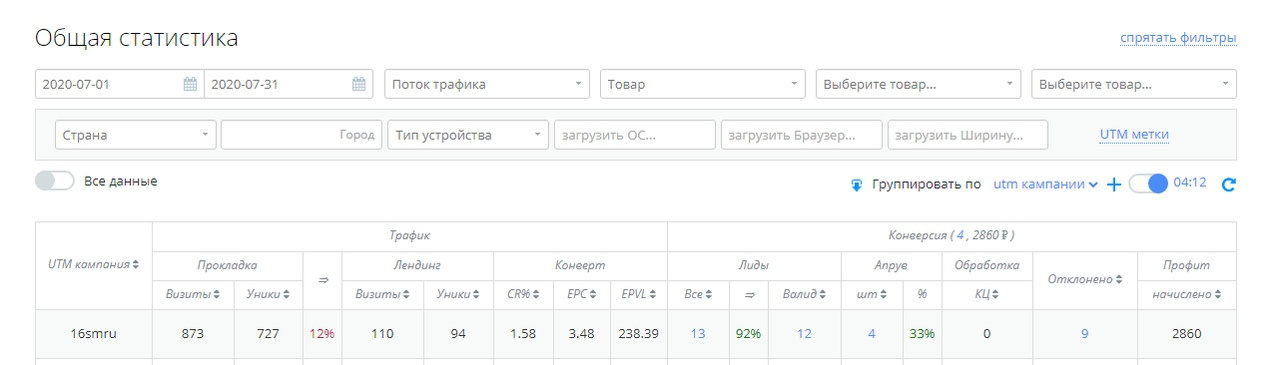Click the download icon beside Группировать по
This screenshot has height=365, width=1280.
(x=857, y=185)
